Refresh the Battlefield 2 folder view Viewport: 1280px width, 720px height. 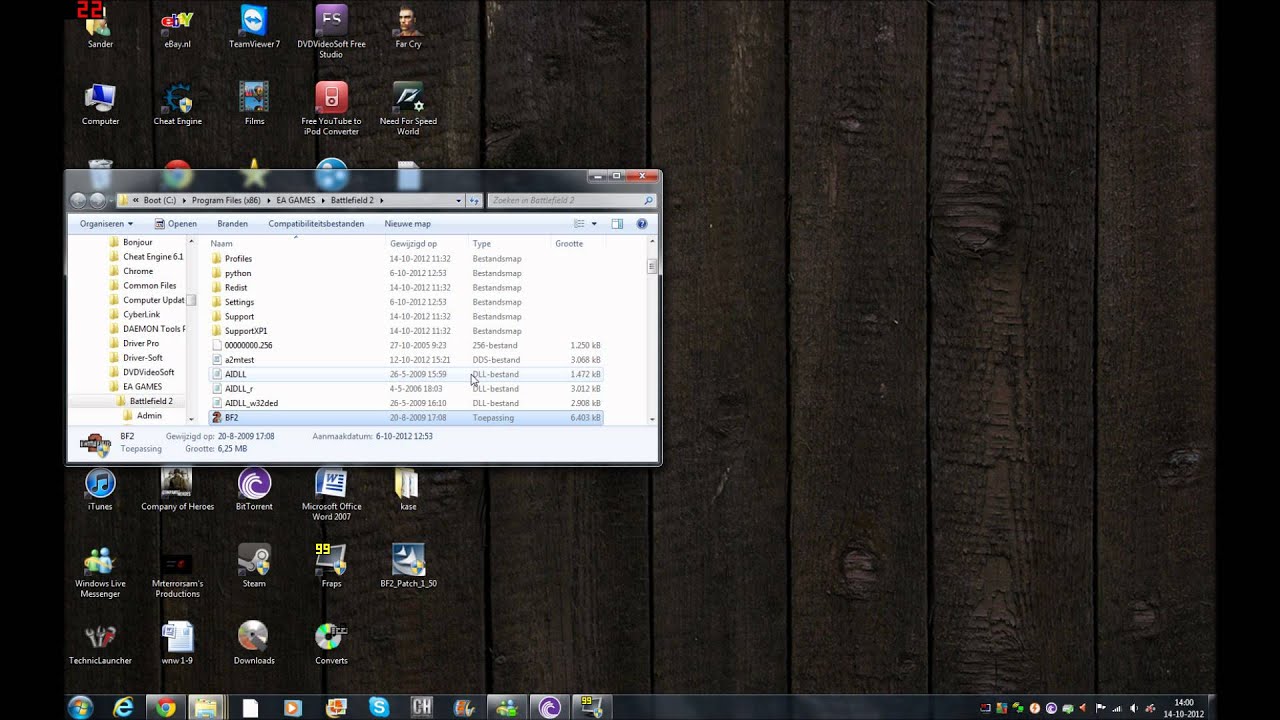475,200
